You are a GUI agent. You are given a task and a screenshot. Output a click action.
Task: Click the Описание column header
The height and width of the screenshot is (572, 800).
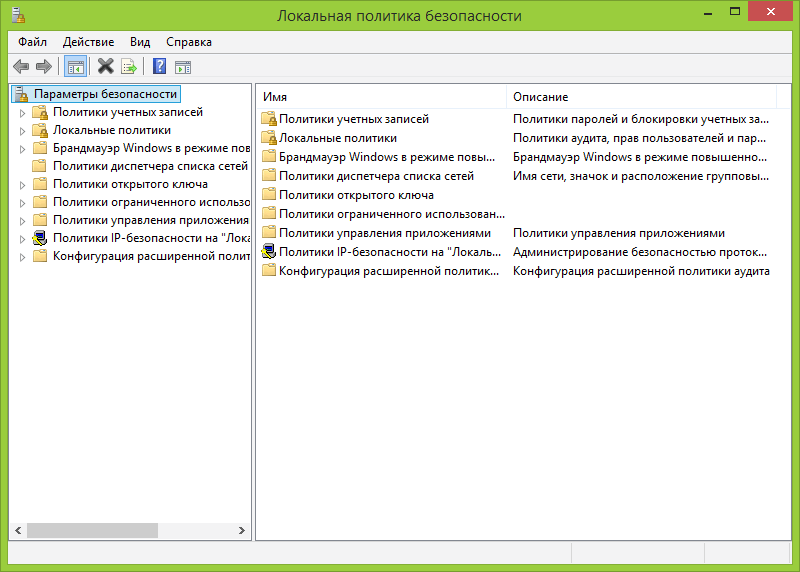pos(640,97)
